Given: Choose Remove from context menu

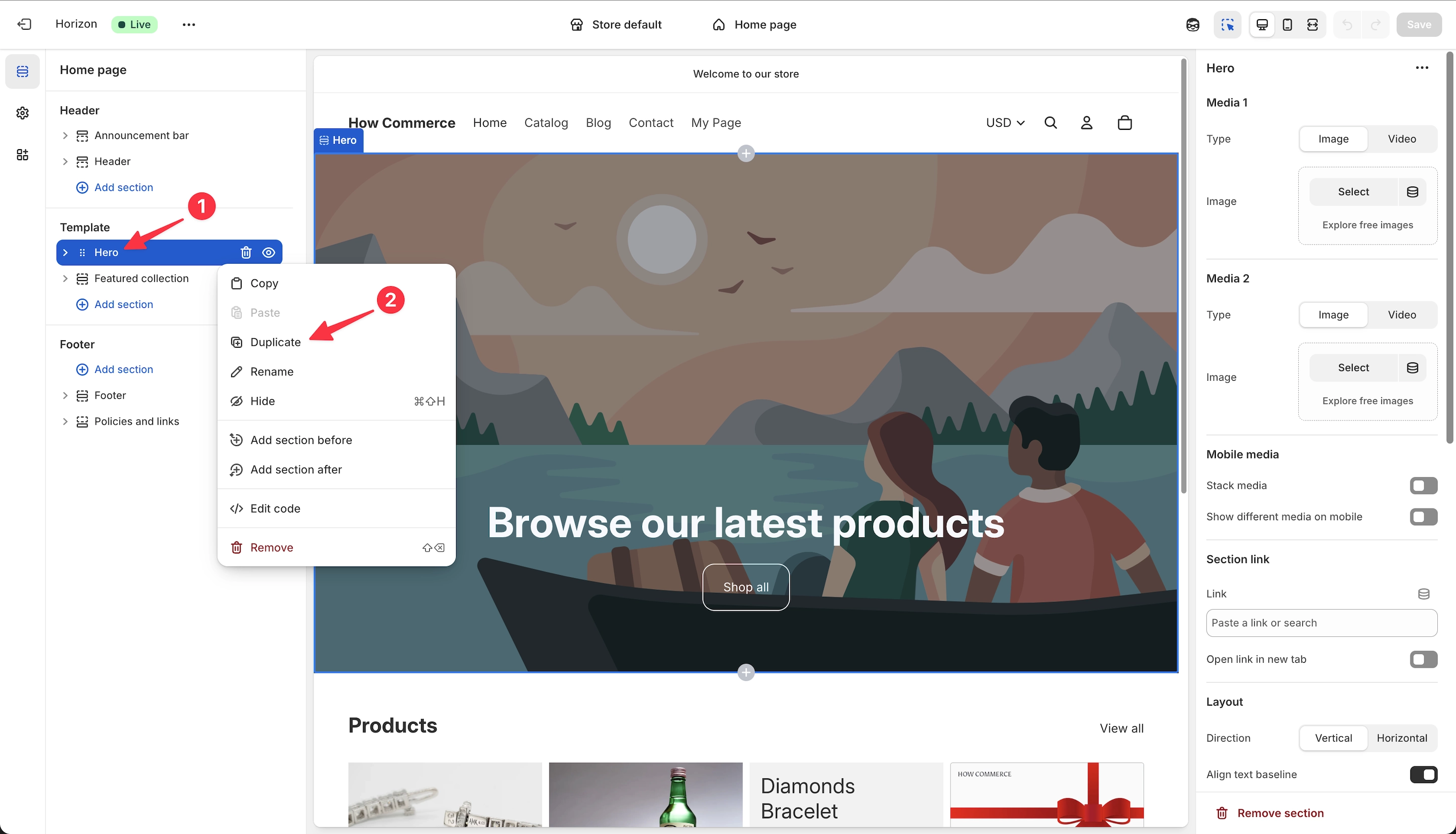Looking at the screenshot, I should [x=336, y=547].
